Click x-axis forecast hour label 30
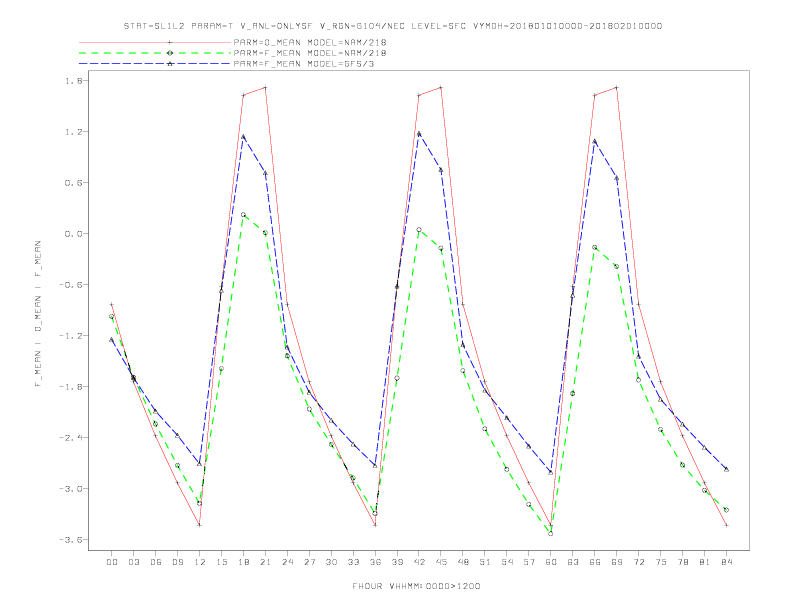This screenshot has width=792, height=612. (x=331, y=562)
